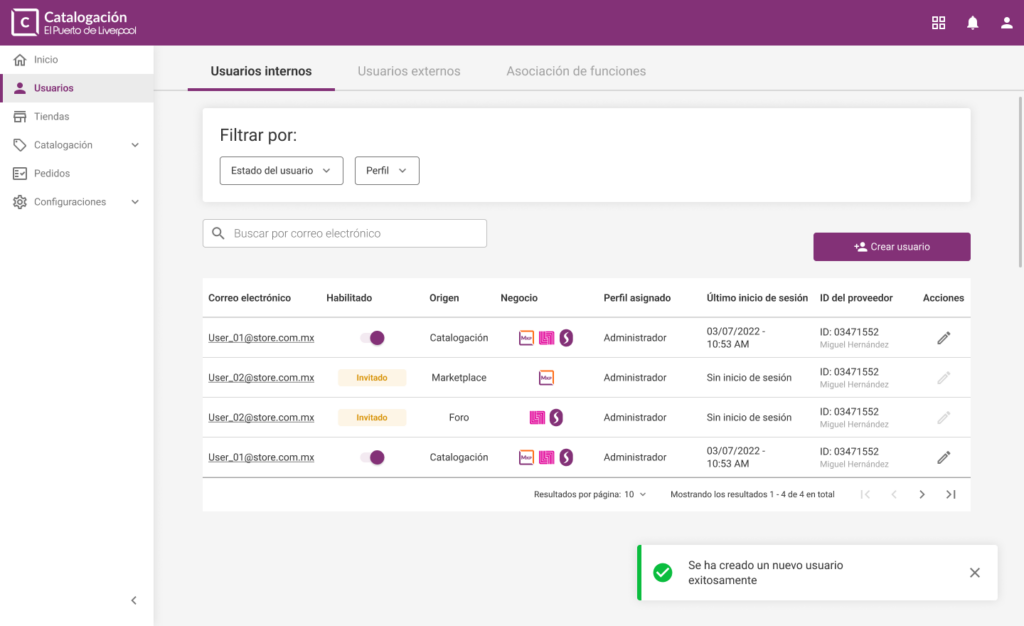Open the user profile icon in header
The image size is (1024, 626).
tap(1006, 23)
